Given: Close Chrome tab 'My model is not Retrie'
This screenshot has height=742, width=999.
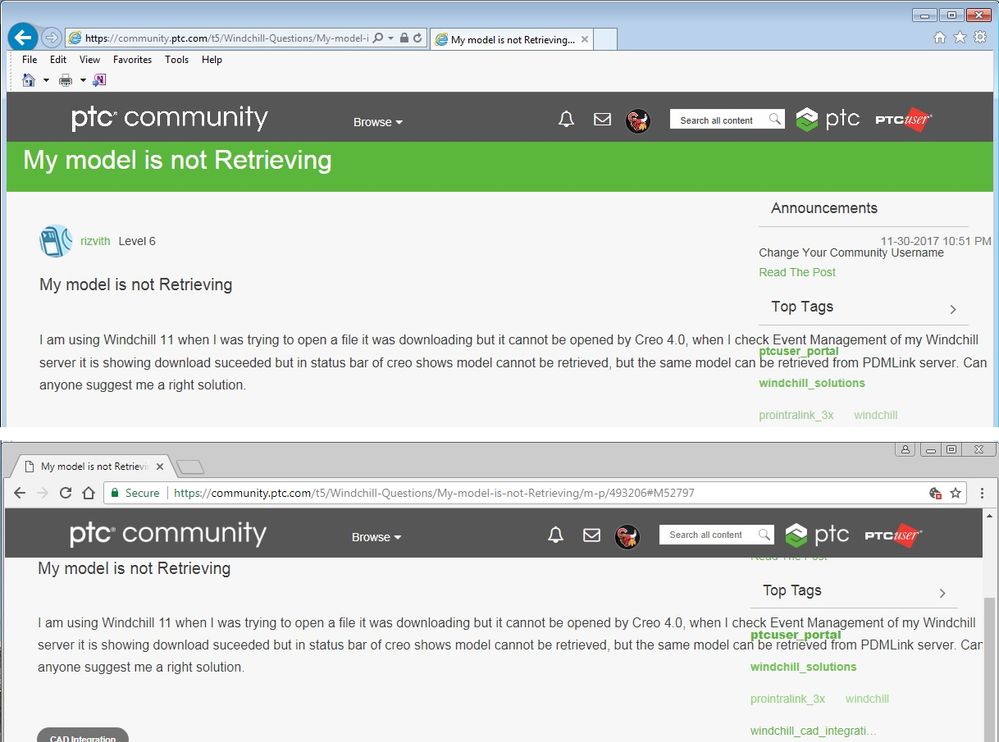Looking at the screenshot, I should (160, 466).
